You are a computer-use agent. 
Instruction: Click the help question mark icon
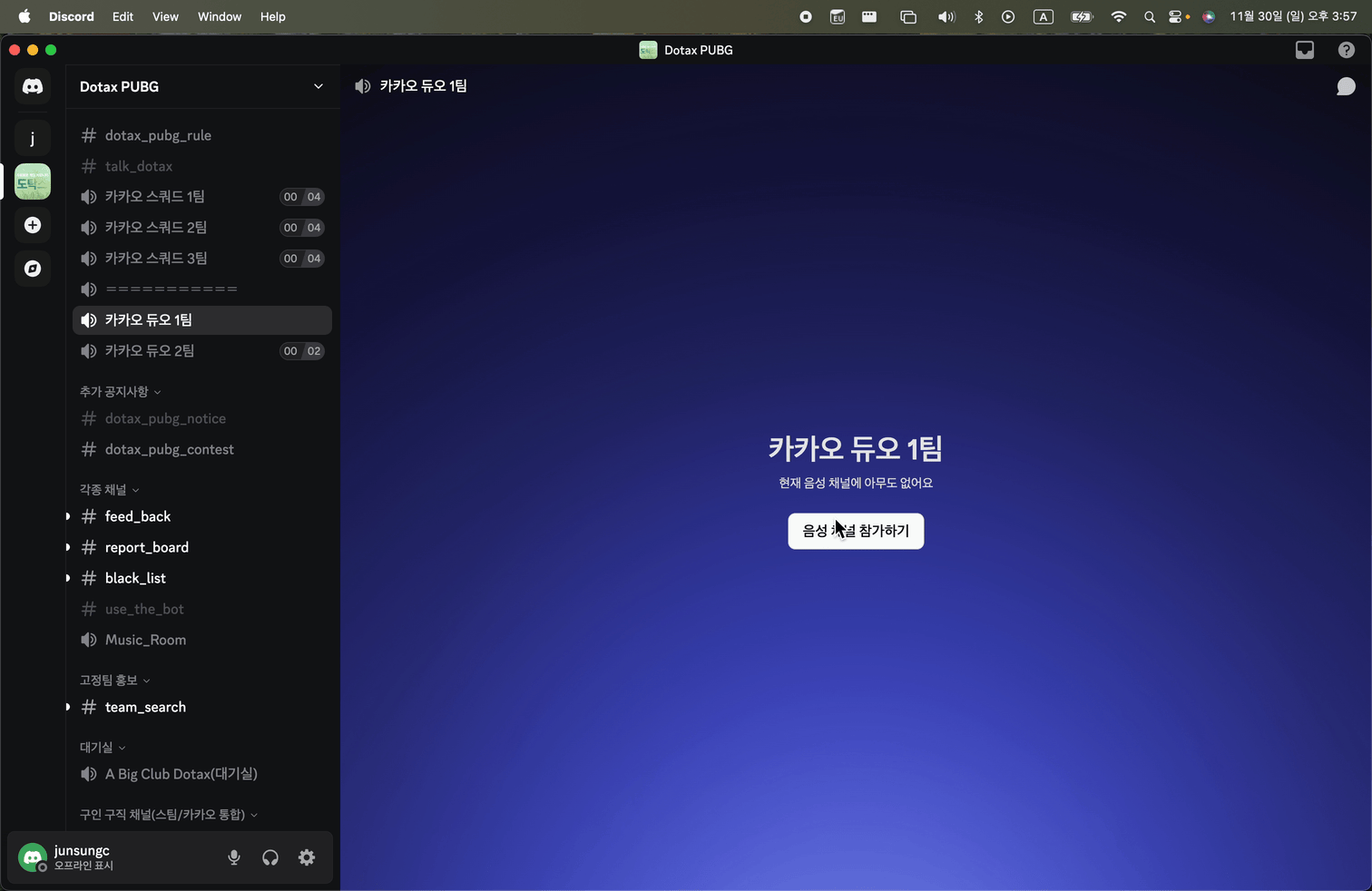pyautogui.click(x=1346, y=50)
